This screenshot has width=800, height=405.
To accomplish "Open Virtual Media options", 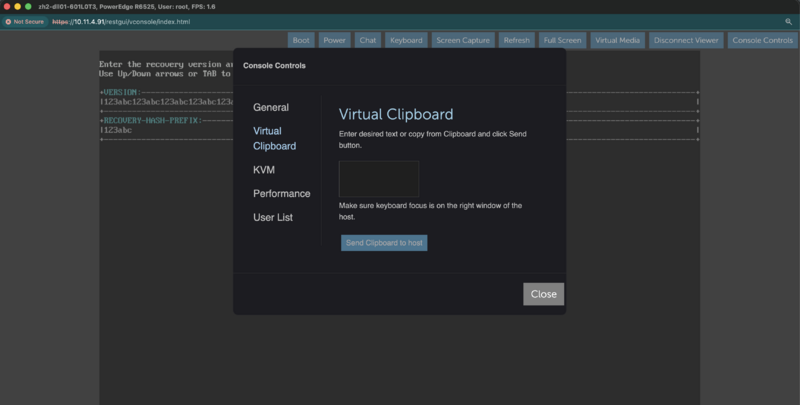I will coord(617,41).
